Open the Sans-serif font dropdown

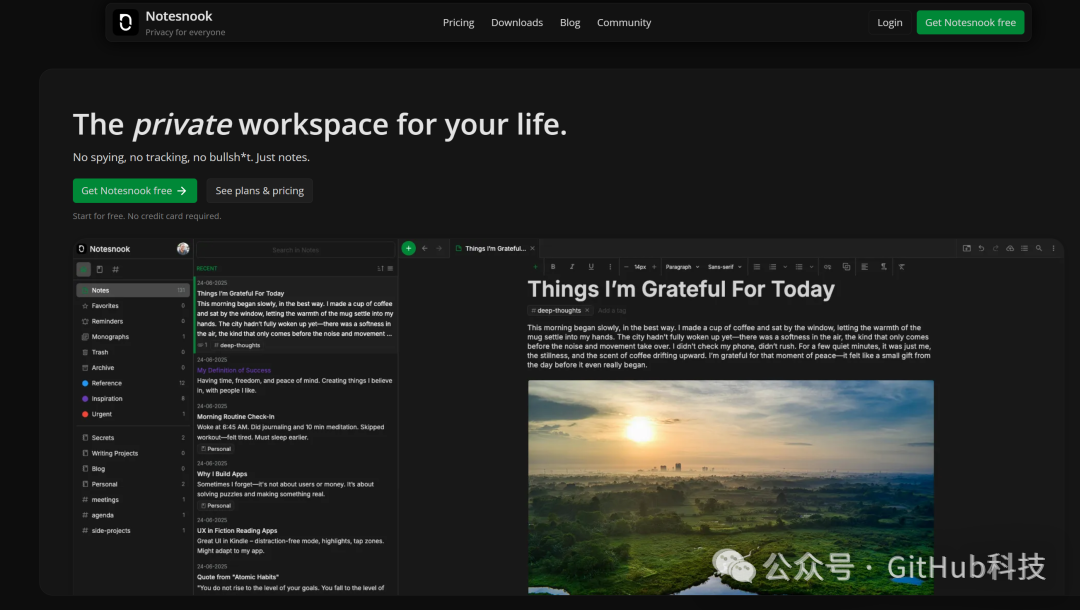pos(723,267)
